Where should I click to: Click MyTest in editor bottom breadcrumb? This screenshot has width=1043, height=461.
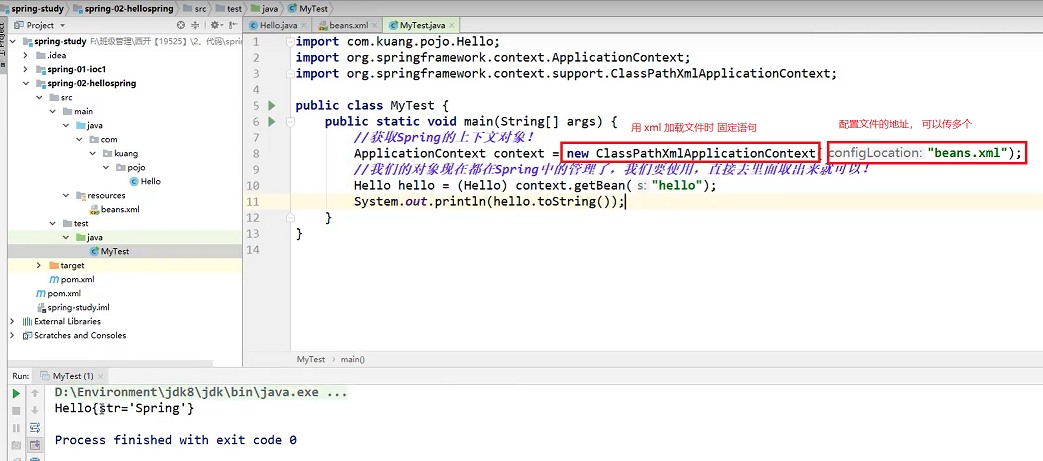311,359
